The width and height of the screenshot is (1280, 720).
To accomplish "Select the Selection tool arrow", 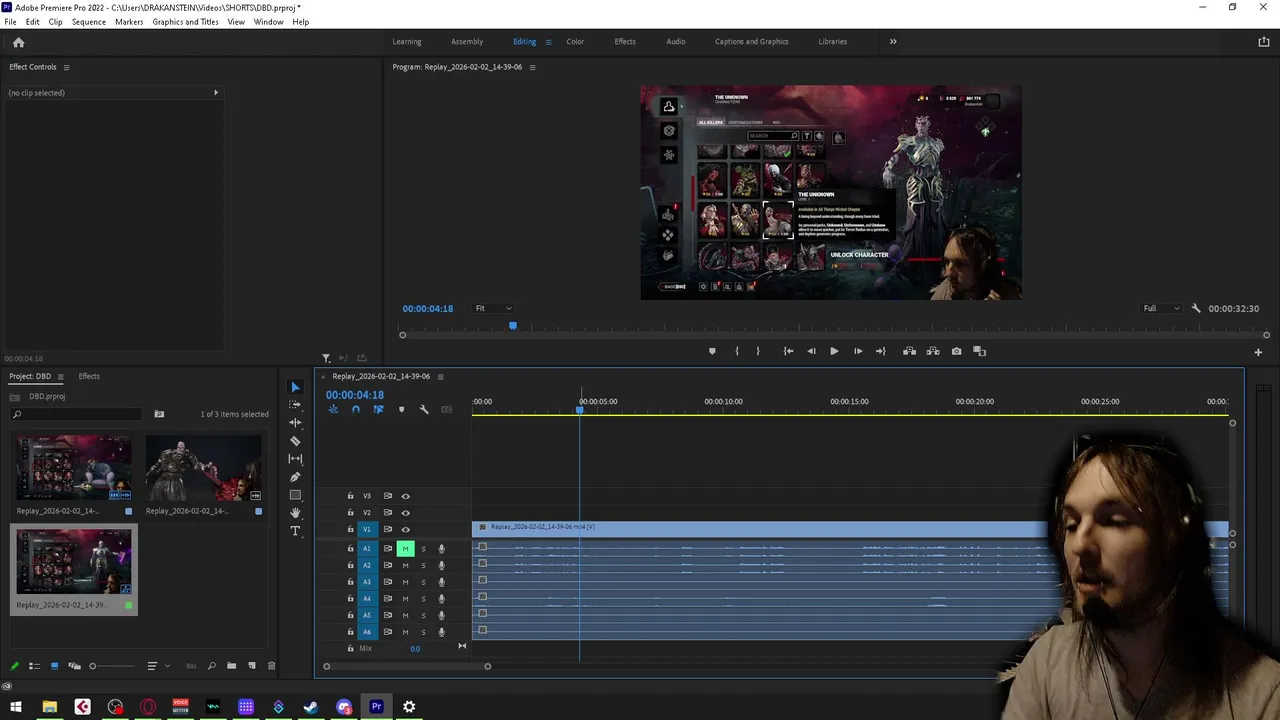I will (x=295, y=387).
